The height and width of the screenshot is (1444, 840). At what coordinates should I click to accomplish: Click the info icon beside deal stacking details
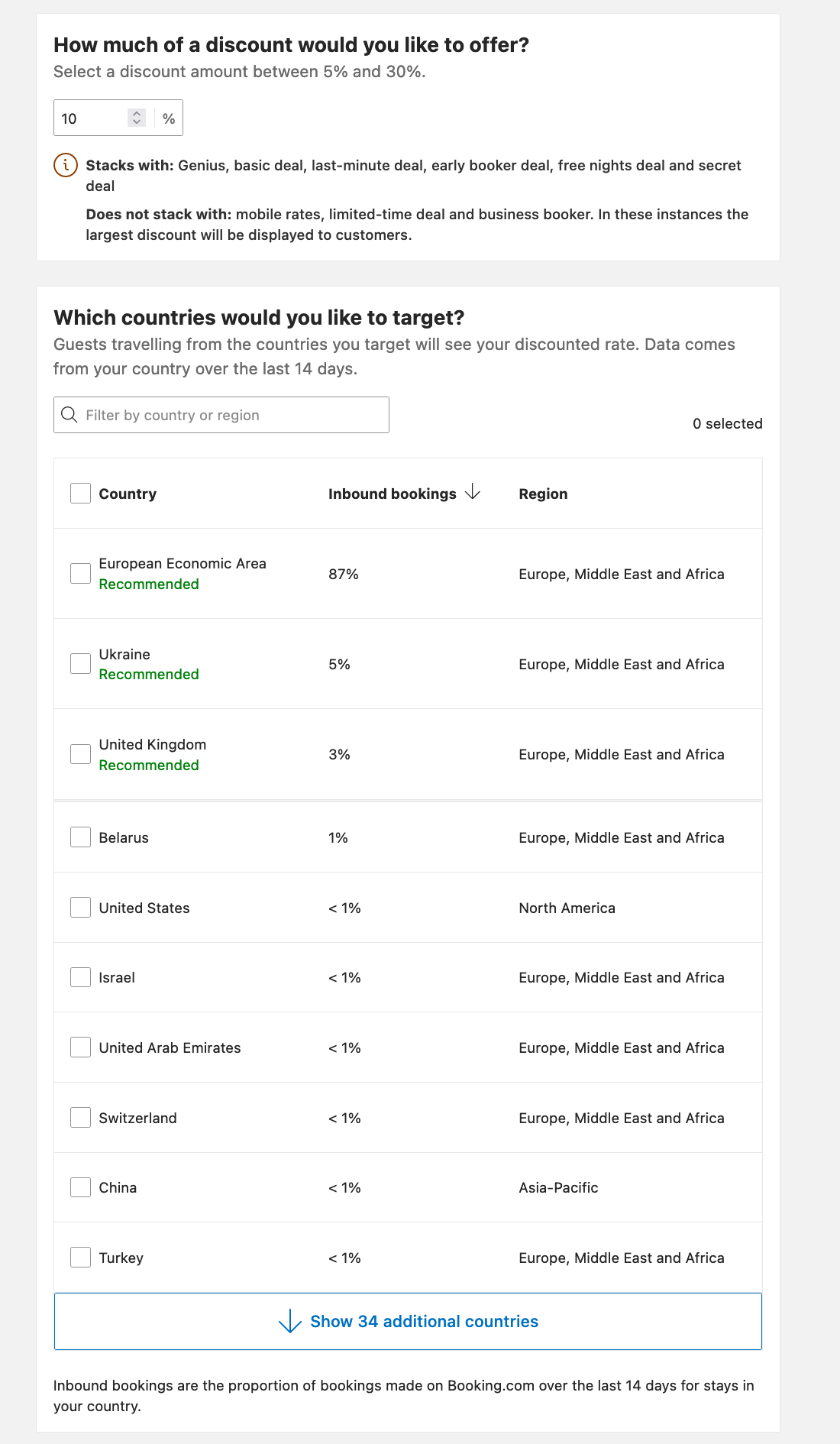click(66, 164)
